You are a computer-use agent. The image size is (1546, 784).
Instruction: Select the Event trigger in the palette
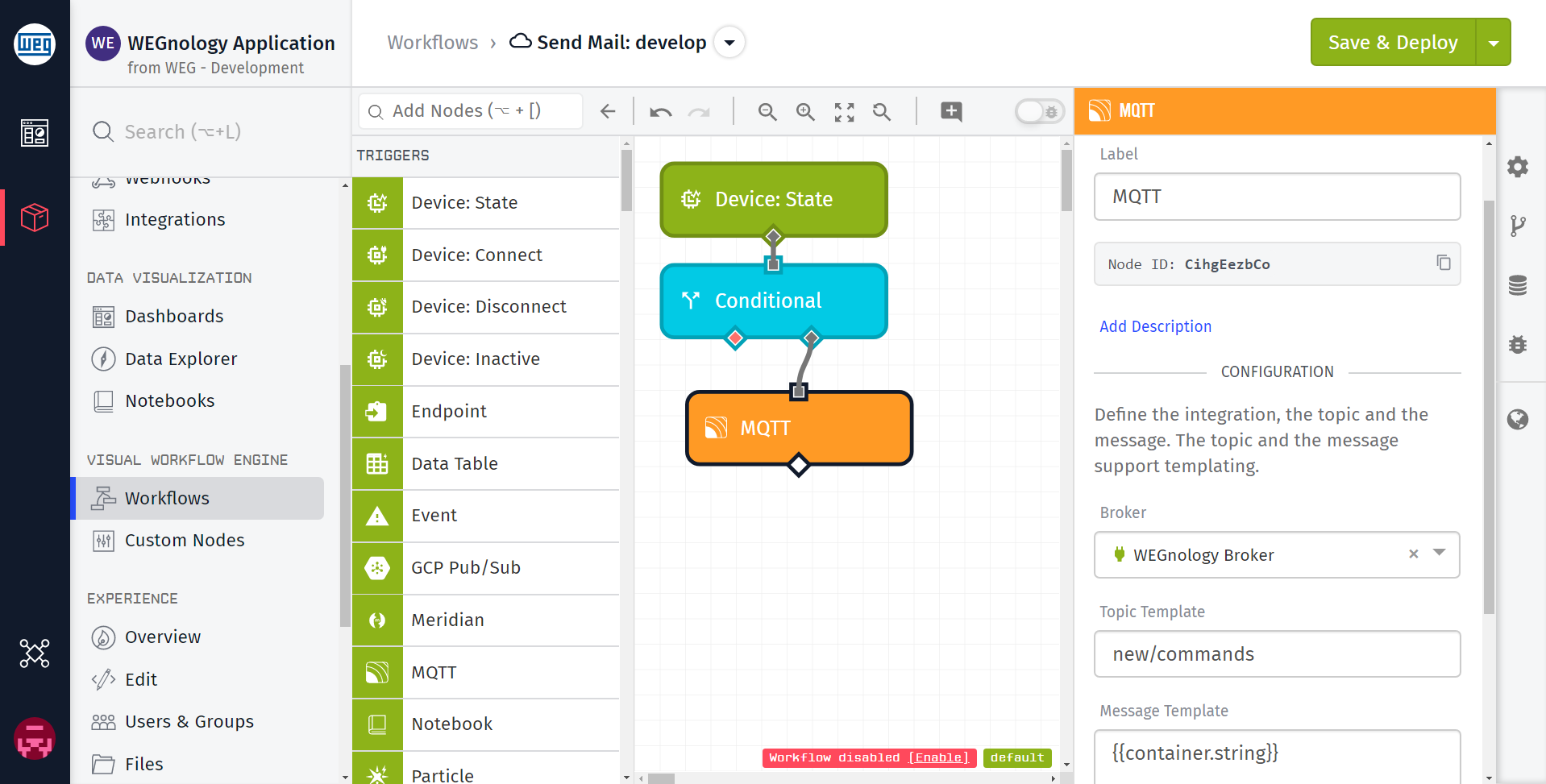pos(486,516)
